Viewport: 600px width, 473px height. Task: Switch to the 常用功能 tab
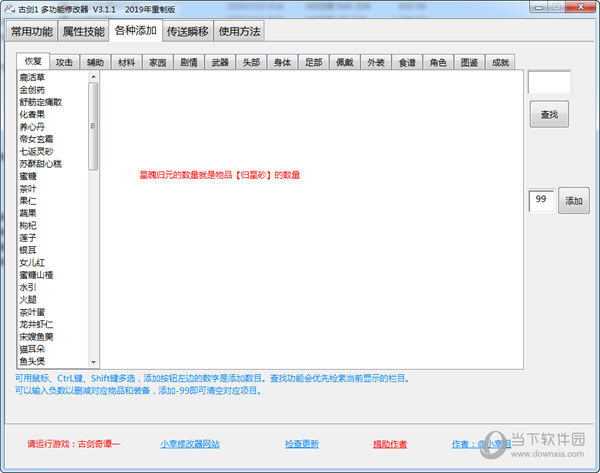(33, 31)
